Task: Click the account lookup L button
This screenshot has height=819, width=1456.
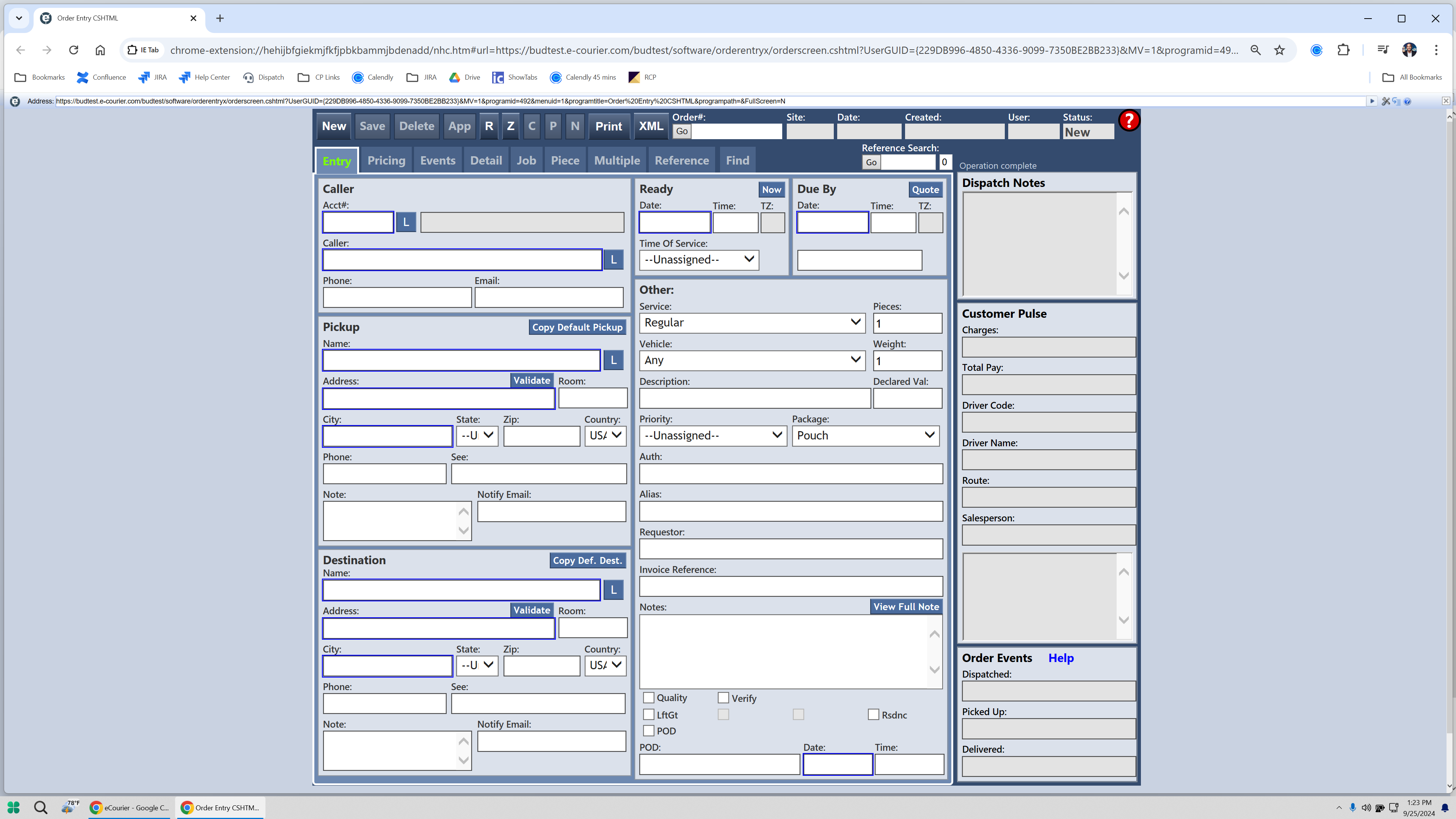Action: pos(406,222)
